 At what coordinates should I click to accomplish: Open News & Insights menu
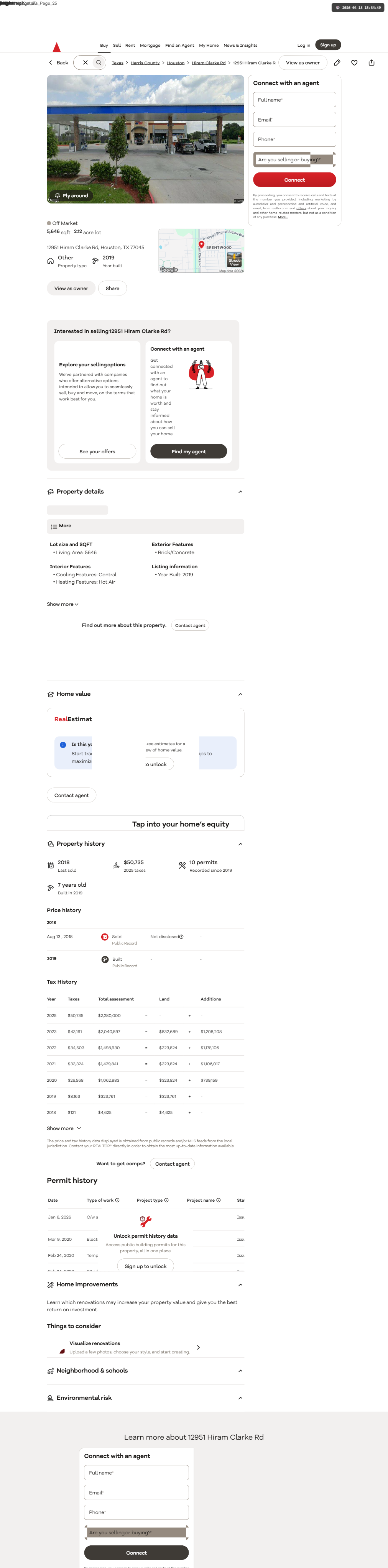[x=241, y=45]
